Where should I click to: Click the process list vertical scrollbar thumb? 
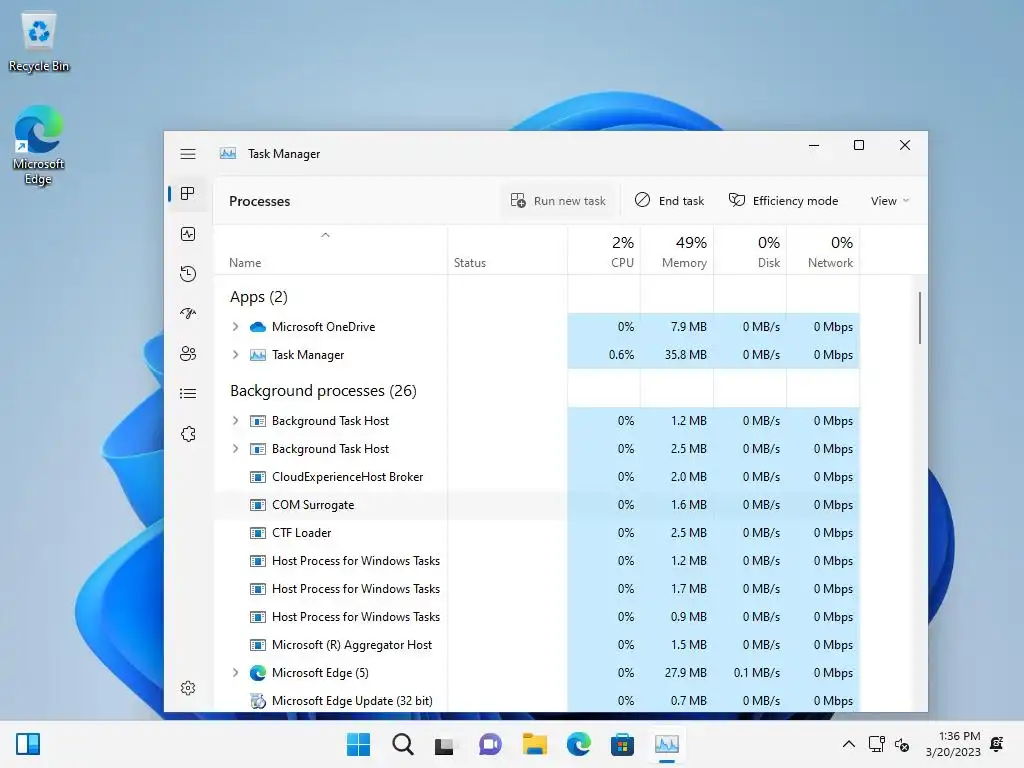click(x=920, y=318)
